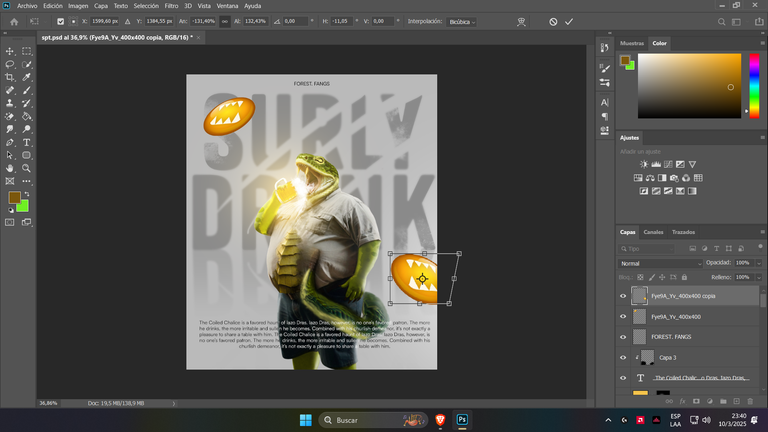The width and height of the screenshot is (768, 432).
Task: Click the Buscar taskbar search box
Action: [373, 420]
